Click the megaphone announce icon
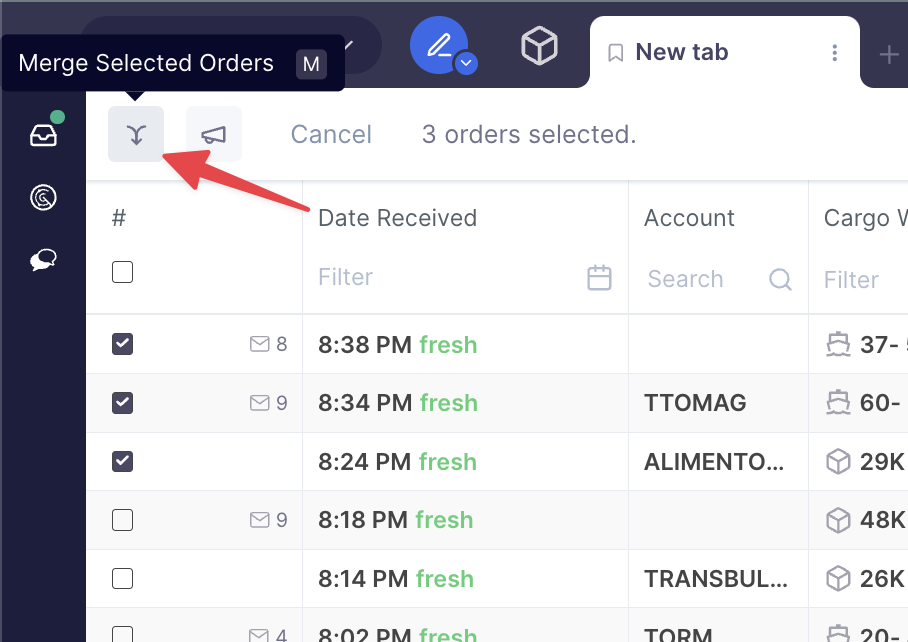The image size is (908, 642). [x=214, y=134]
